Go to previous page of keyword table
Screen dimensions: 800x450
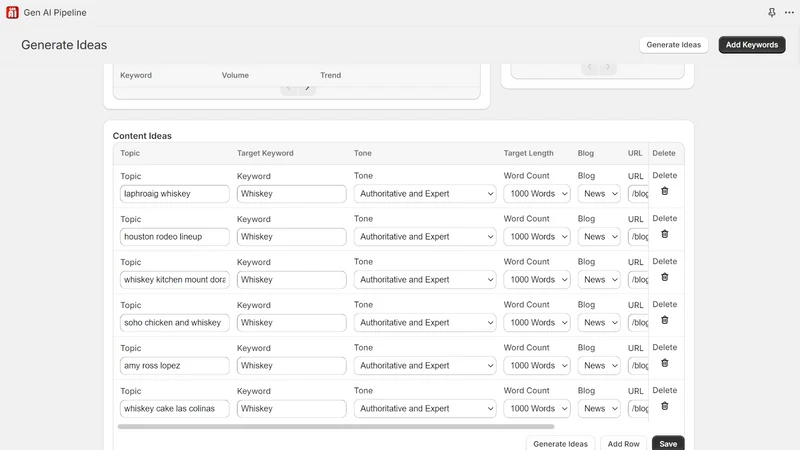[x=289, y=88]
